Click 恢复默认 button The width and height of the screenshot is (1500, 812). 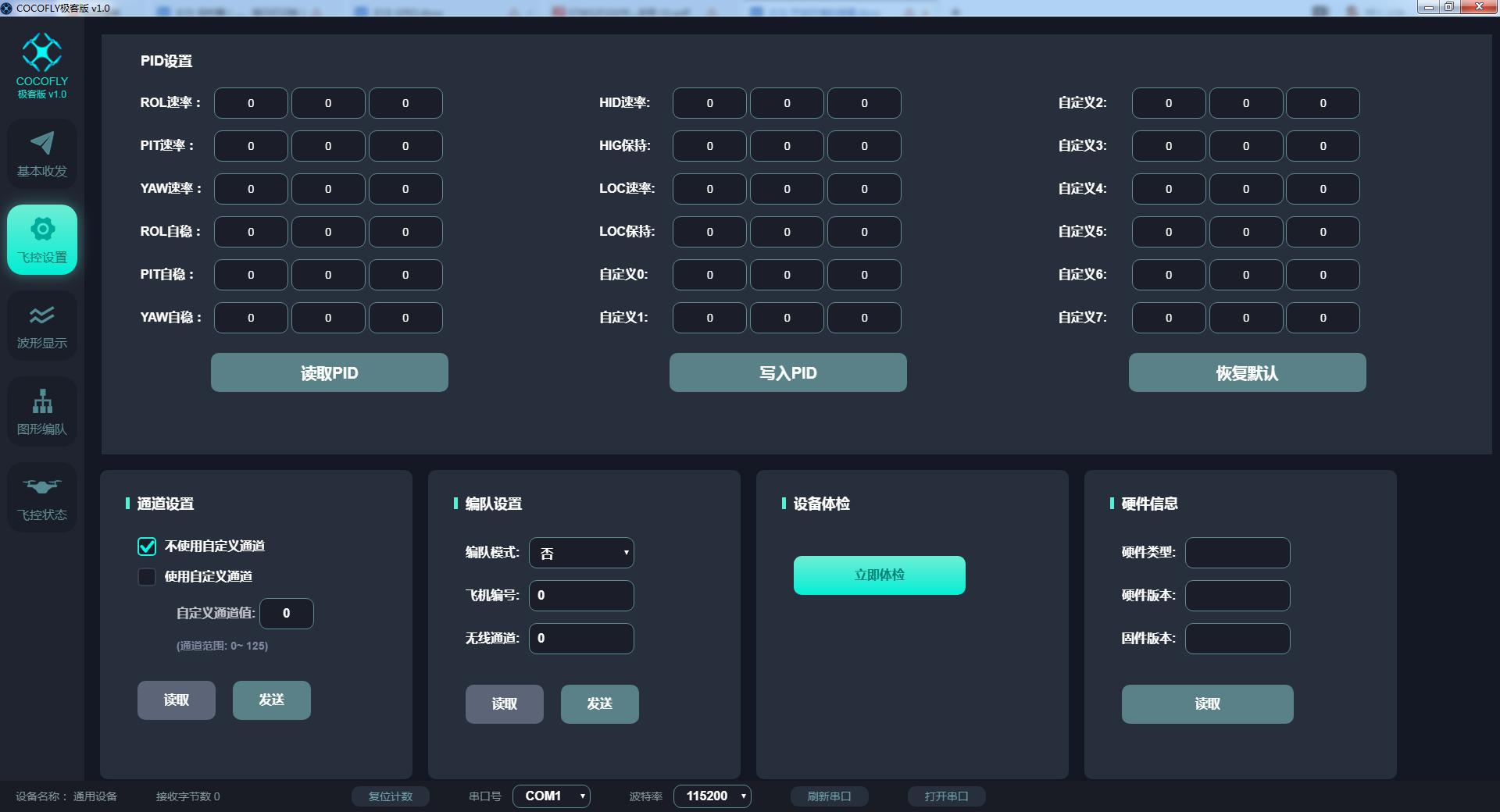click(1248, 372)
